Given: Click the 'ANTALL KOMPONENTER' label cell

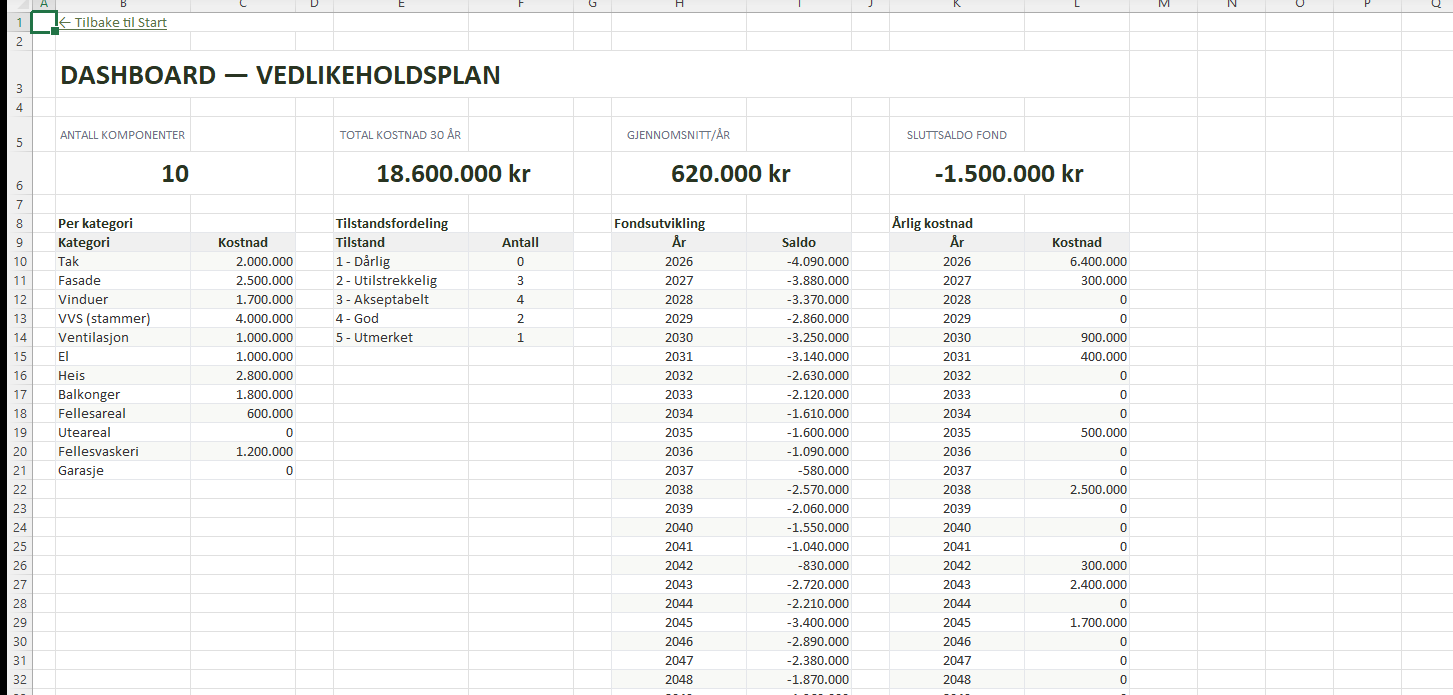Looking at the screenshot, I should click(123, 135).
